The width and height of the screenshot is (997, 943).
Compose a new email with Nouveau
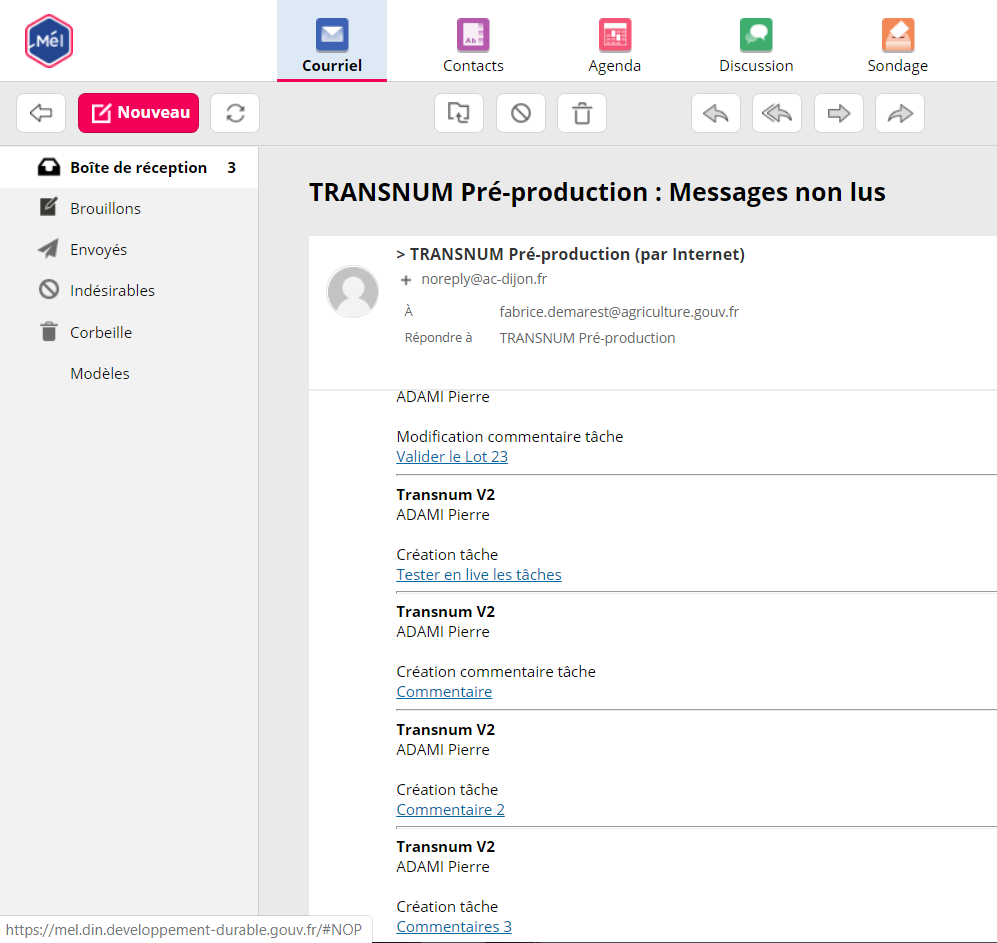pos(139,113)
